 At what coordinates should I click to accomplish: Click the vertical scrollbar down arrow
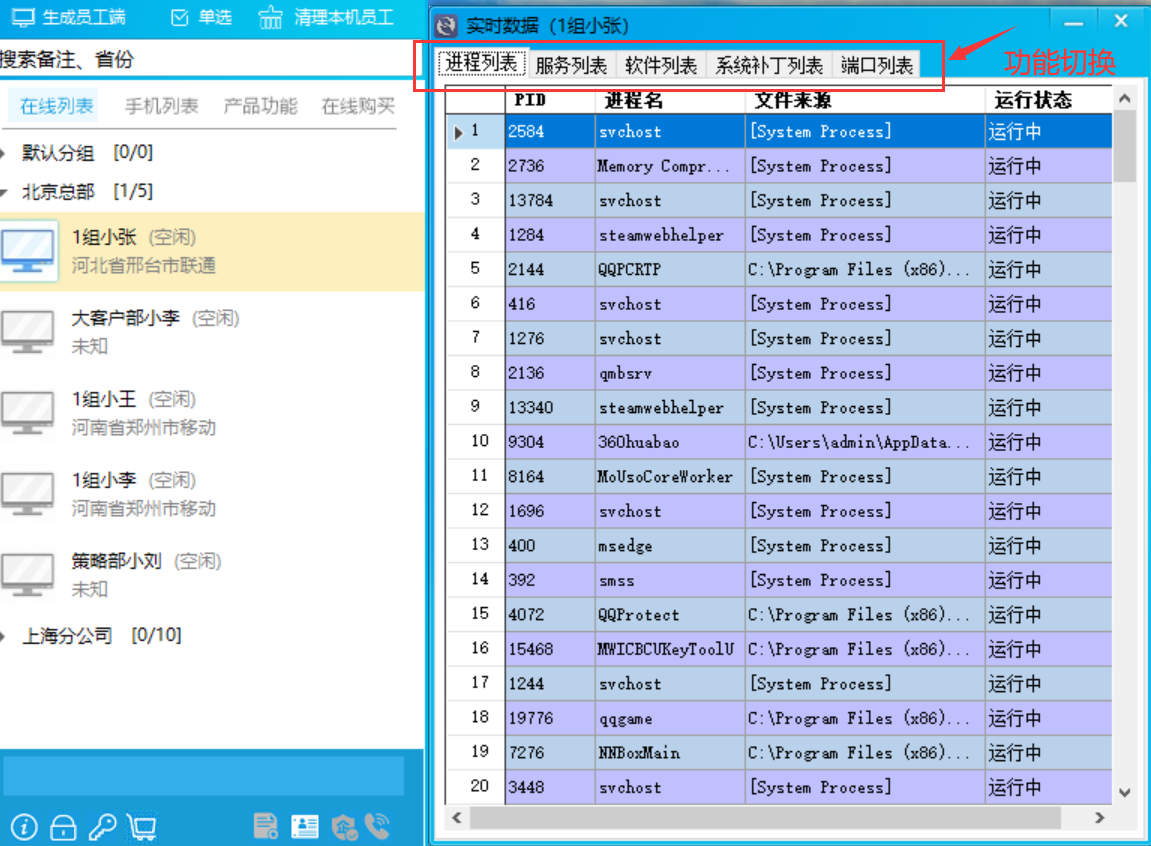click(x=1124, y=793)
